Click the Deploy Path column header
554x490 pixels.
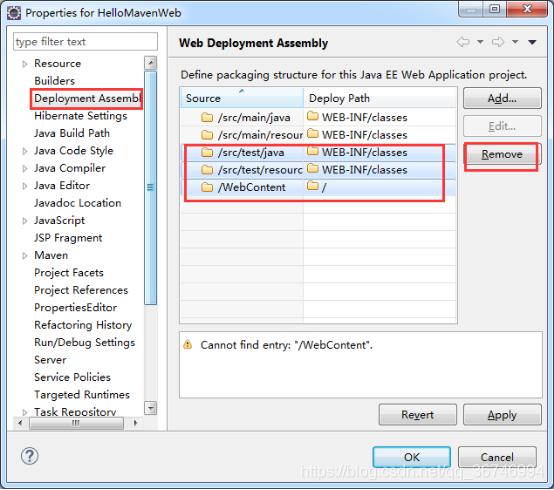click(380, 98)
